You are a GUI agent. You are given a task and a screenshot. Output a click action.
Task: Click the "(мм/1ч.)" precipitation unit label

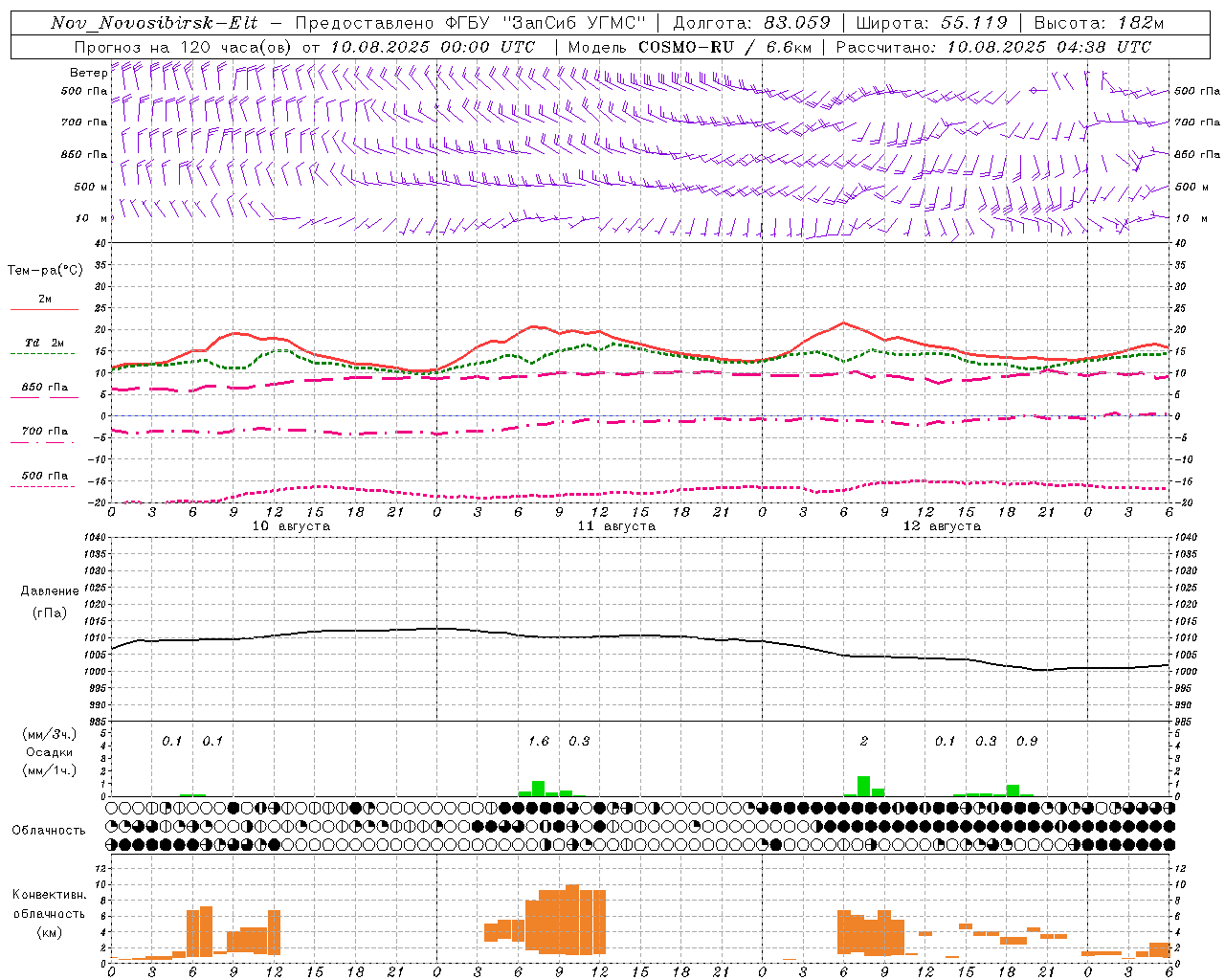(49, 770)
